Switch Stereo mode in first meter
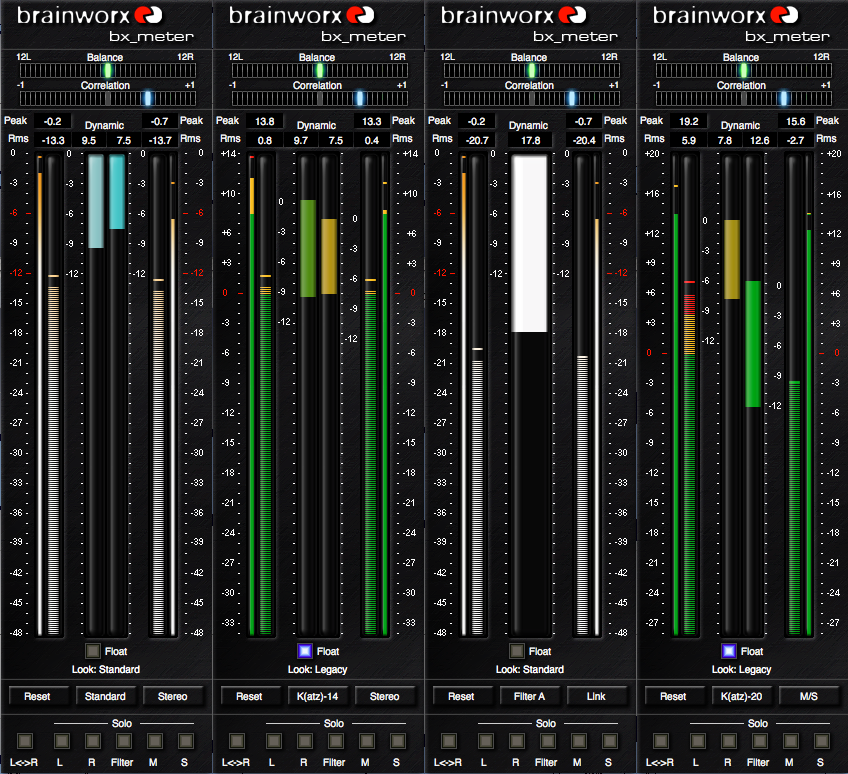This screenshot has width=848, height=774. [173, 696]
